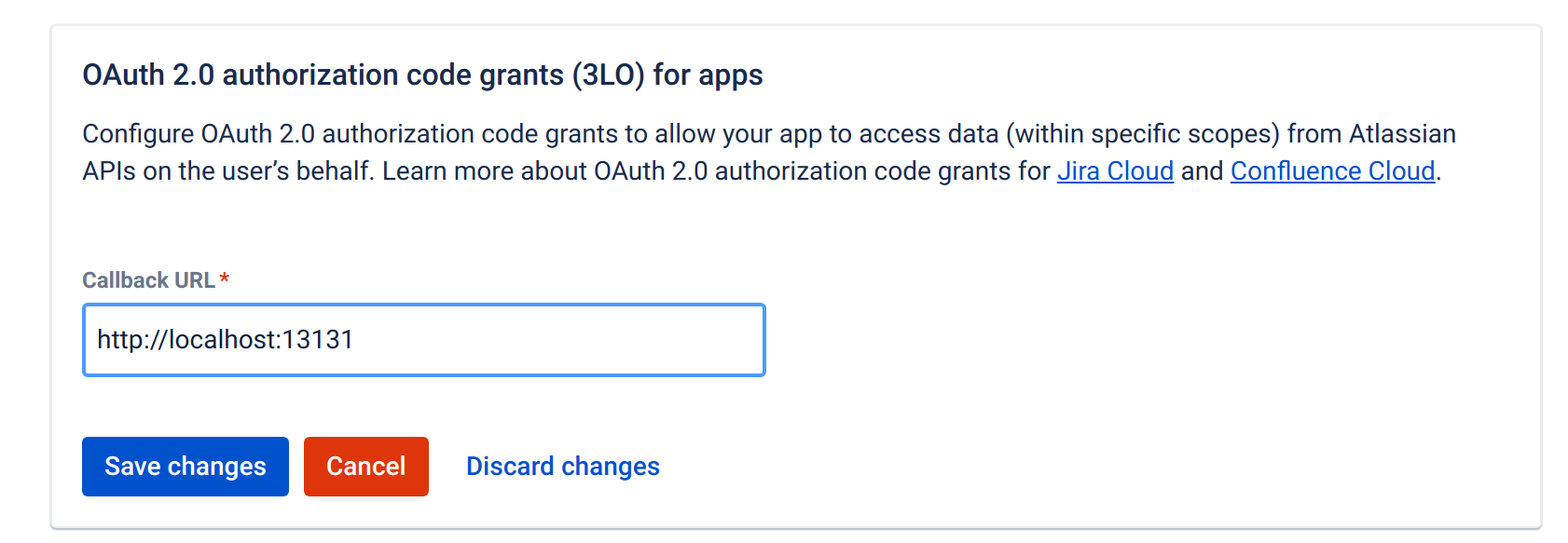Open the Confluence Cloud documentation link
This screenshot has width=1568, height=543.
click(x=1332, y=170)
